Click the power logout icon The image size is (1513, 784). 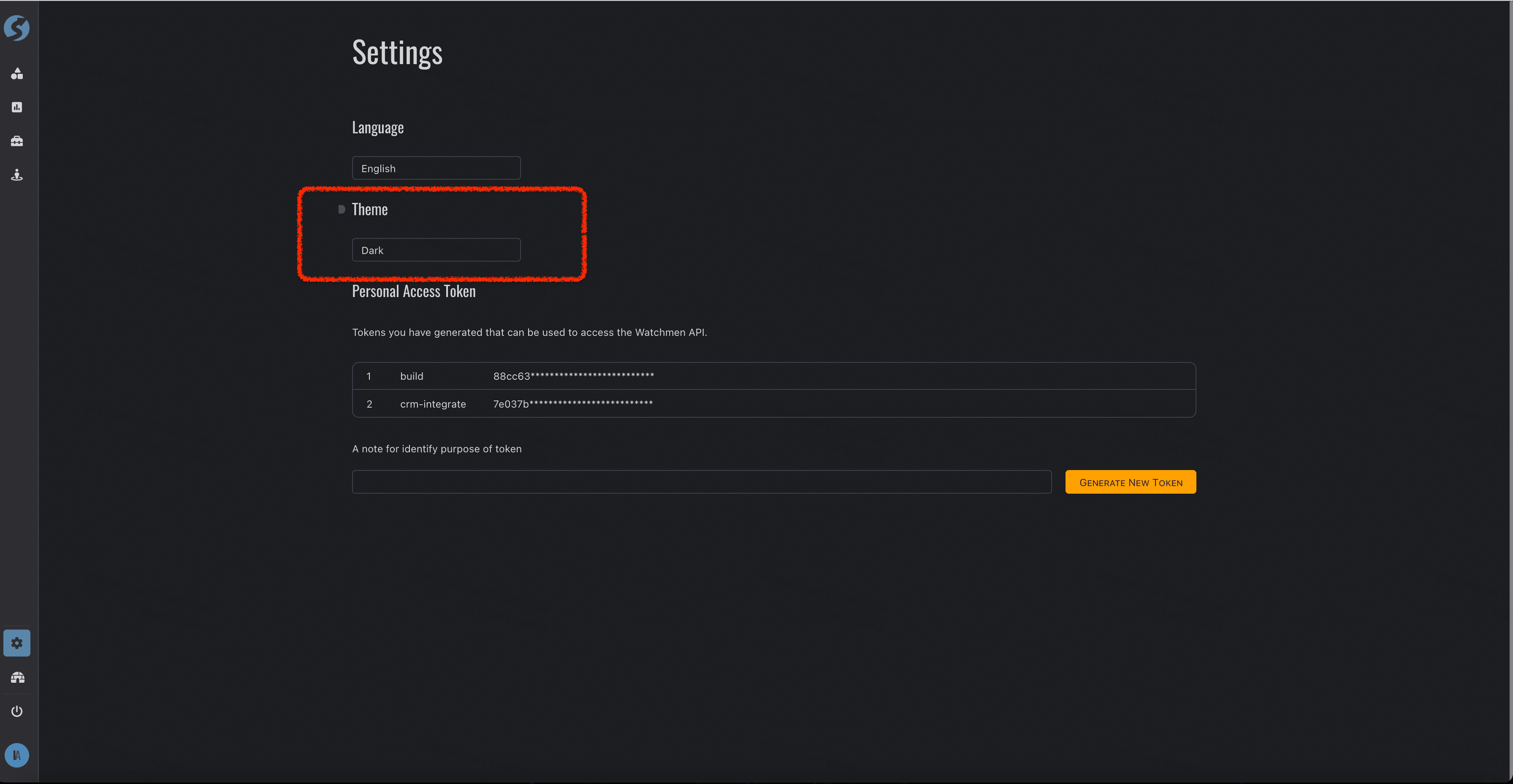point(16,711)
